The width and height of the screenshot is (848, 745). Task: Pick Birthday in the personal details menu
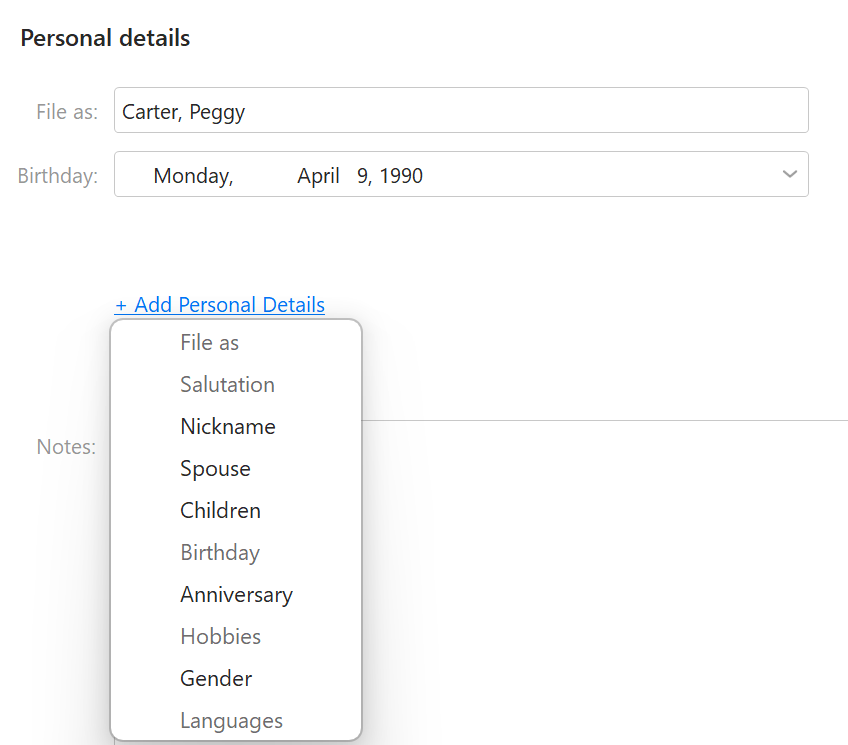(x=219, y=553)
